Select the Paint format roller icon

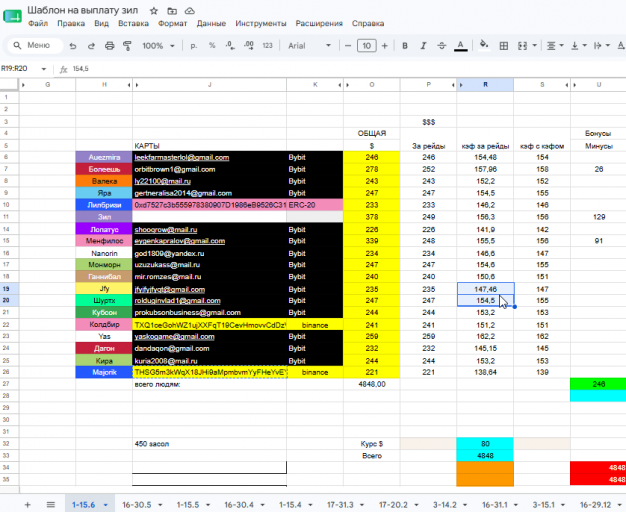(127, 46)
